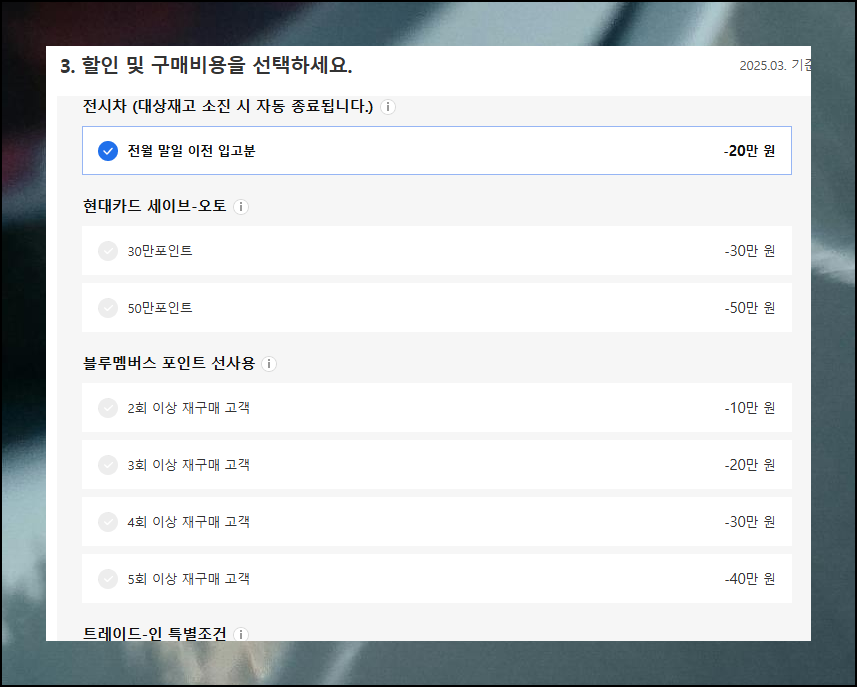Click the 3. 할인 및 구매비용을 선택하세요 heading
Image resolution: width=857 pixels, height=687 pixels.
[x=206, y=66]
